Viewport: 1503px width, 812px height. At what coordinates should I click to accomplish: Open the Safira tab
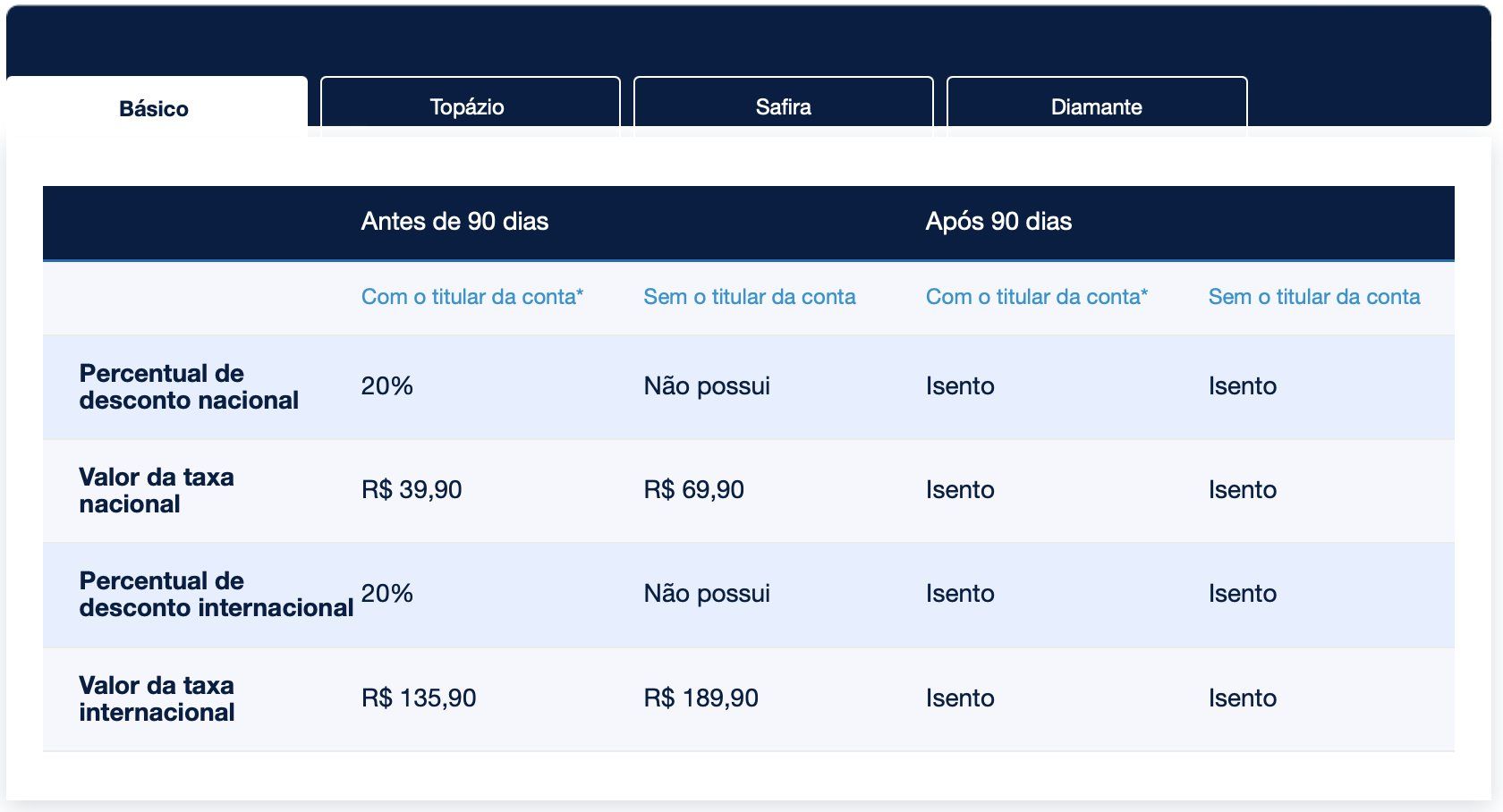[x=783, y=106]
